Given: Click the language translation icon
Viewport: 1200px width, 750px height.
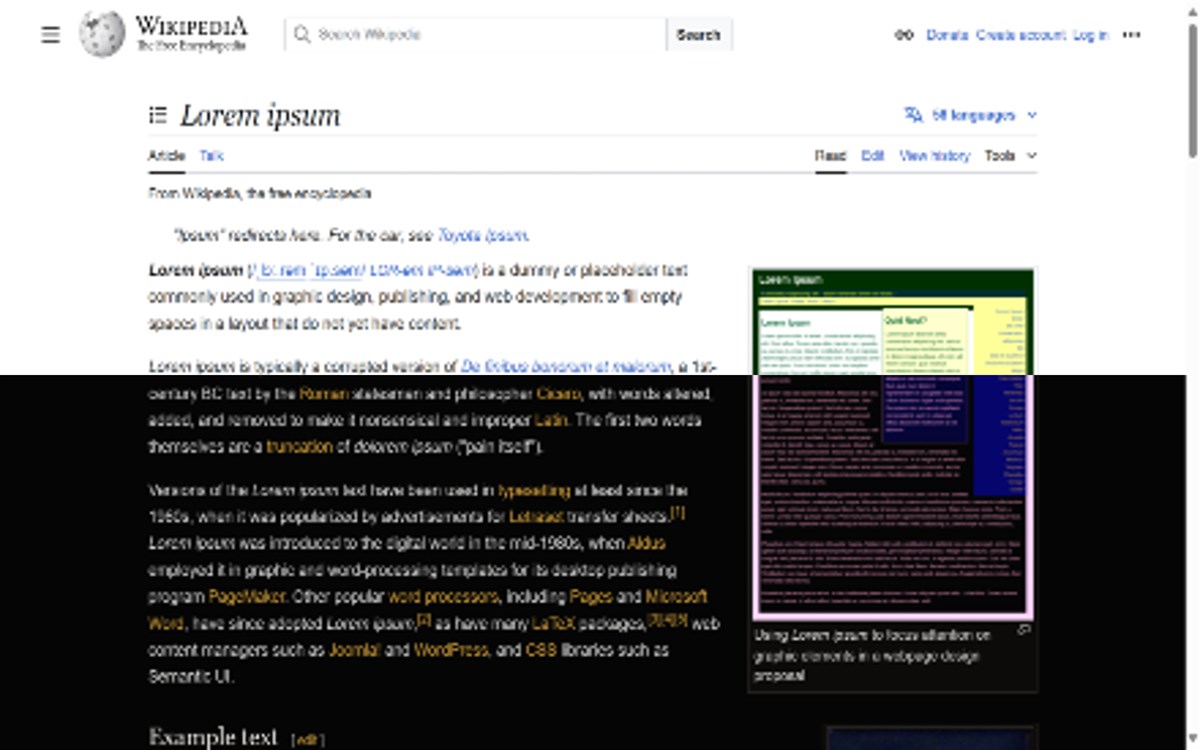Looking at the screenshot, I should click(913, 115).
